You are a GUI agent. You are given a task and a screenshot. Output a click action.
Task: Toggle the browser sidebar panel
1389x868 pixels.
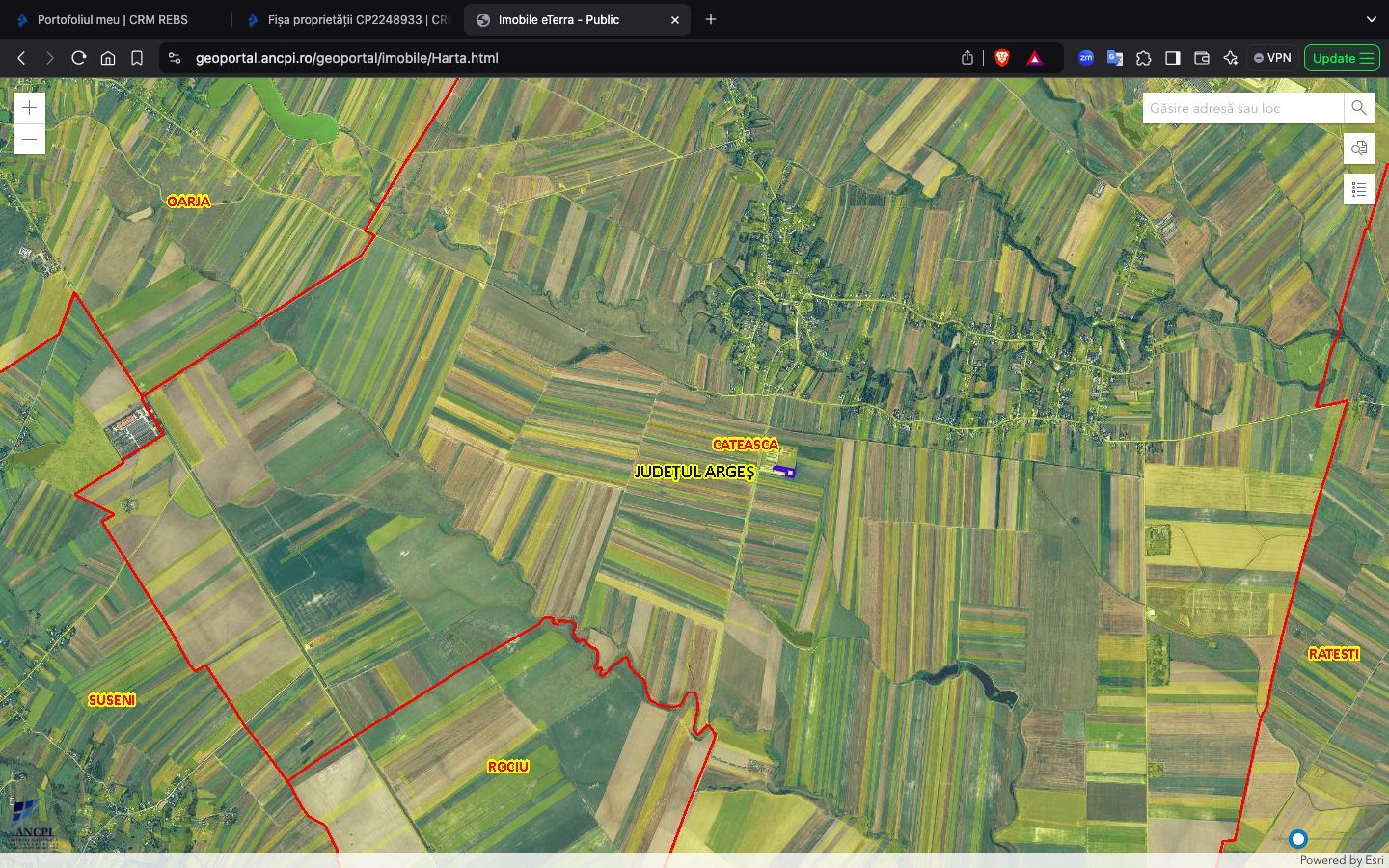tap(1172, 58)
